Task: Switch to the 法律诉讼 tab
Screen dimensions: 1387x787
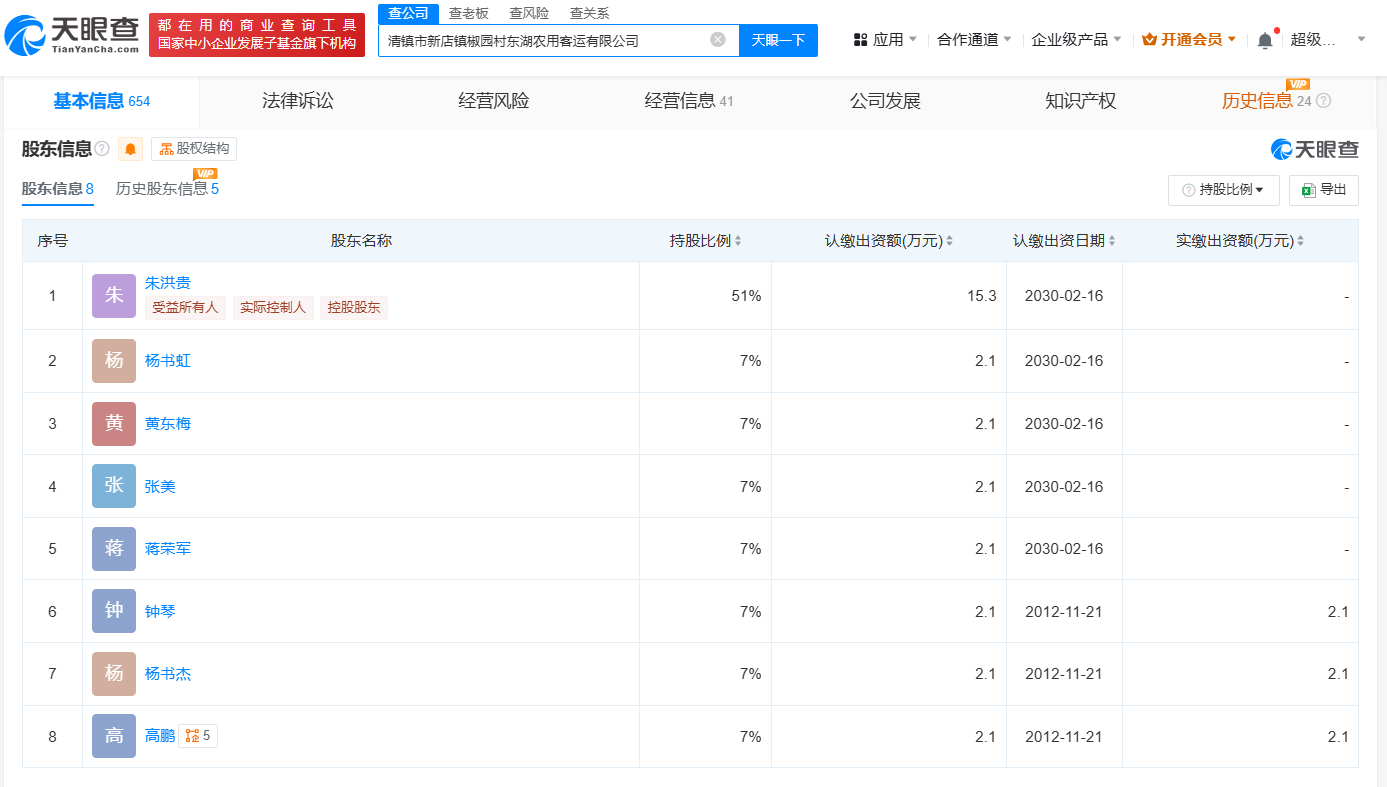Action: pyautogui.click(x=297, y=101)
